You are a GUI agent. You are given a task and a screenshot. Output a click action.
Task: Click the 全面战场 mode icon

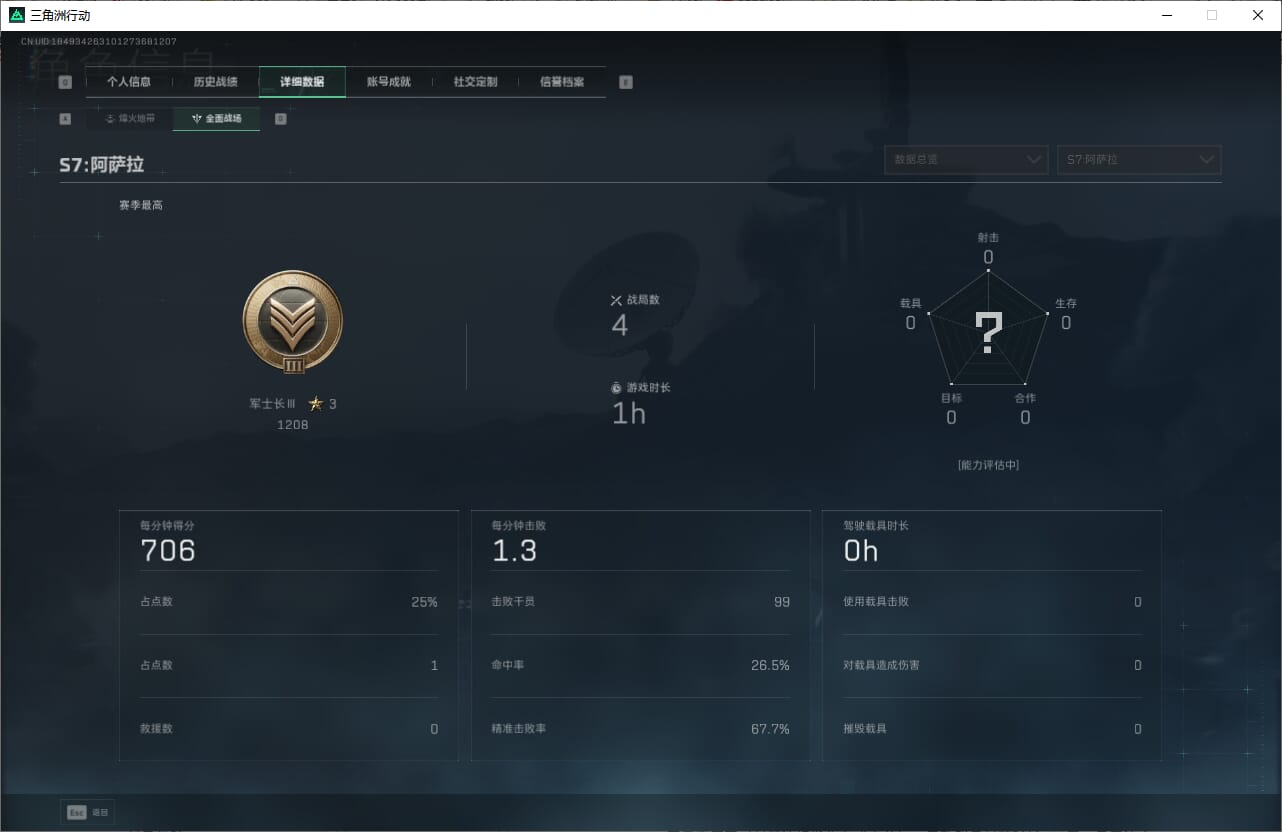coord(197,118)
